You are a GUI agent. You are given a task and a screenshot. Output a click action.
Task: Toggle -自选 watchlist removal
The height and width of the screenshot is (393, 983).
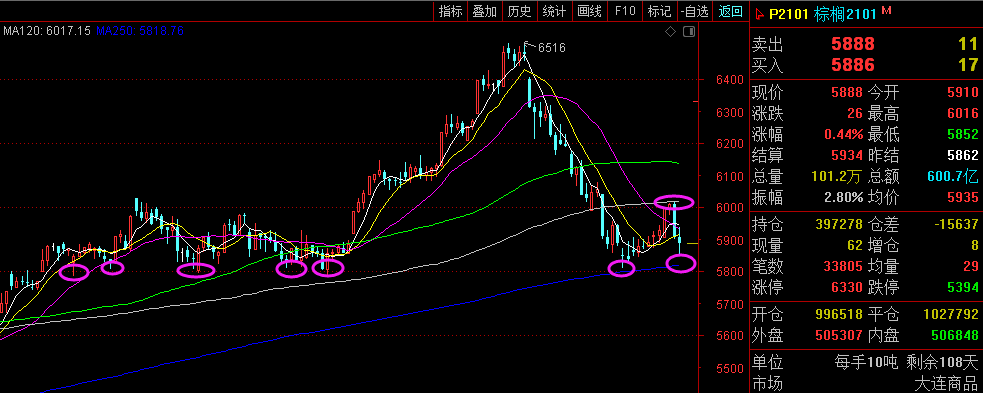pyautogui.click(x=695, y=11)
